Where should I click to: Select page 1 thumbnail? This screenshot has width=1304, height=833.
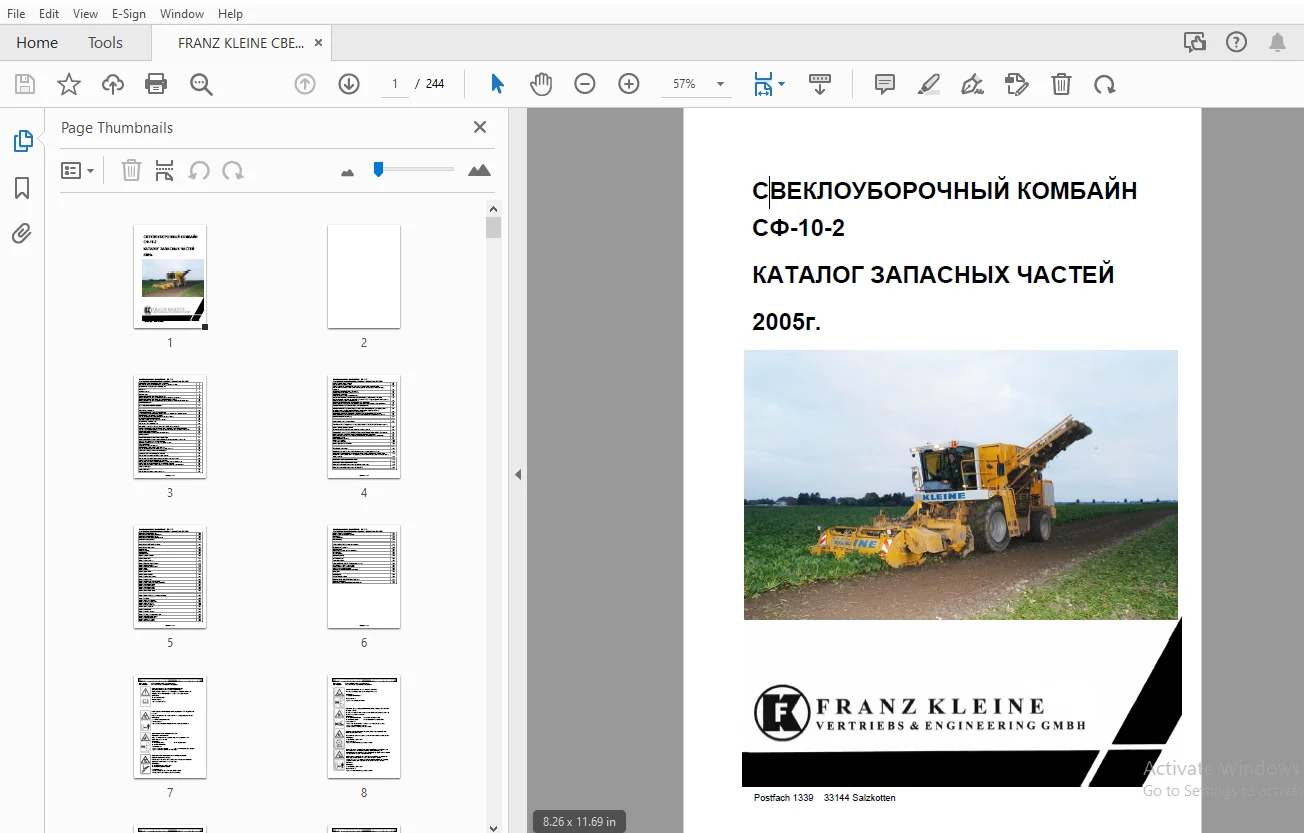click(170, 277)
